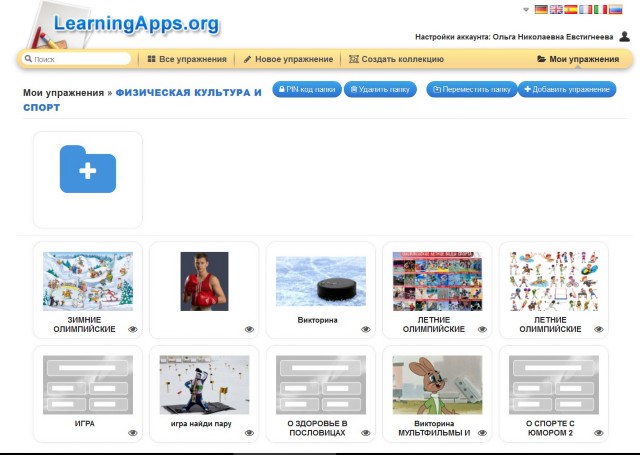Click the LearningApps.org logo
Image resolution: width=640 pixels, height=455 pixels.
pos(135,22)
